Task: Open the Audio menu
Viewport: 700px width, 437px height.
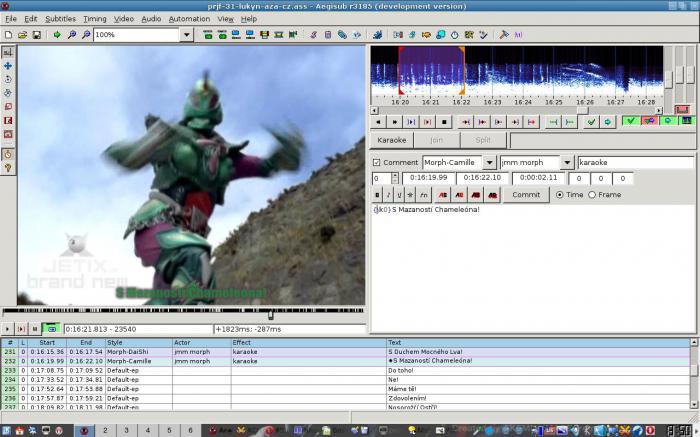Action: [151, 19]
